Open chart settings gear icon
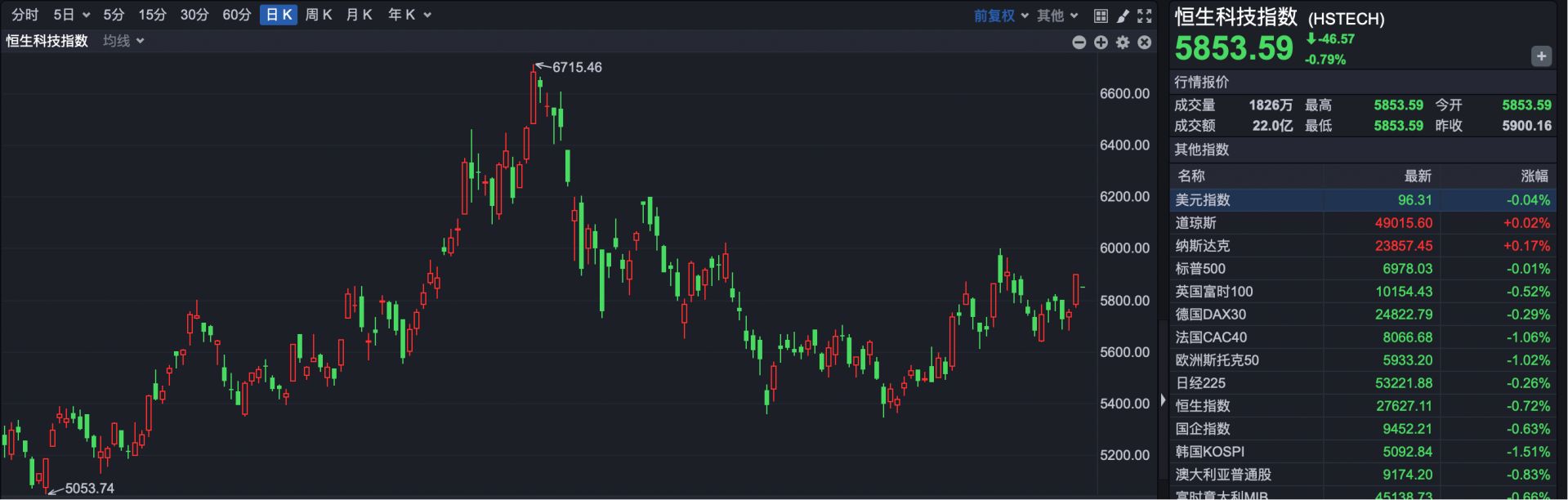Viewport: 1568px width, 500px height. (x=1123, y=42)
